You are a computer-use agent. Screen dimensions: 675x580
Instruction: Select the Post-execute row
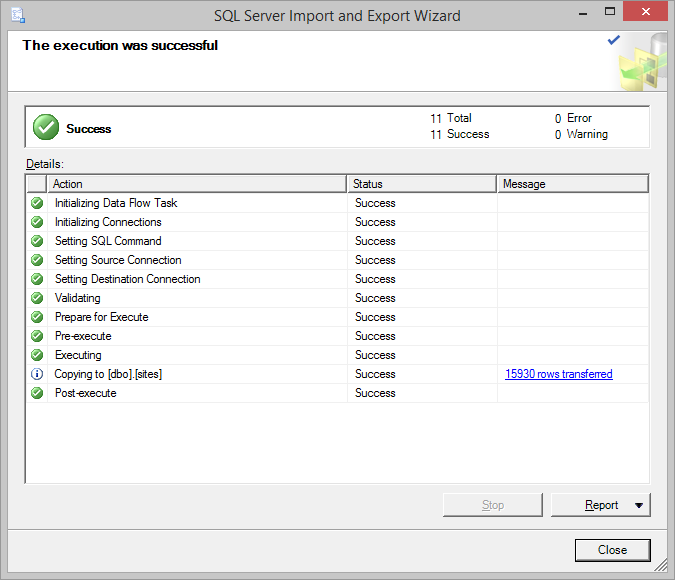[338, 393]
